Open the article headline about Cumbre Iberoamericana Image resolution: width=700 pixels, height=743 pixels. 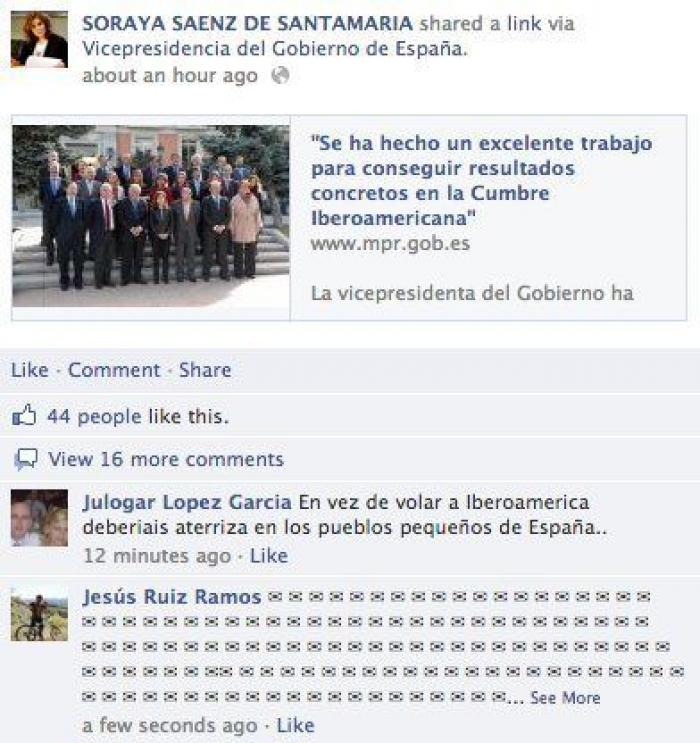[482, 181]
